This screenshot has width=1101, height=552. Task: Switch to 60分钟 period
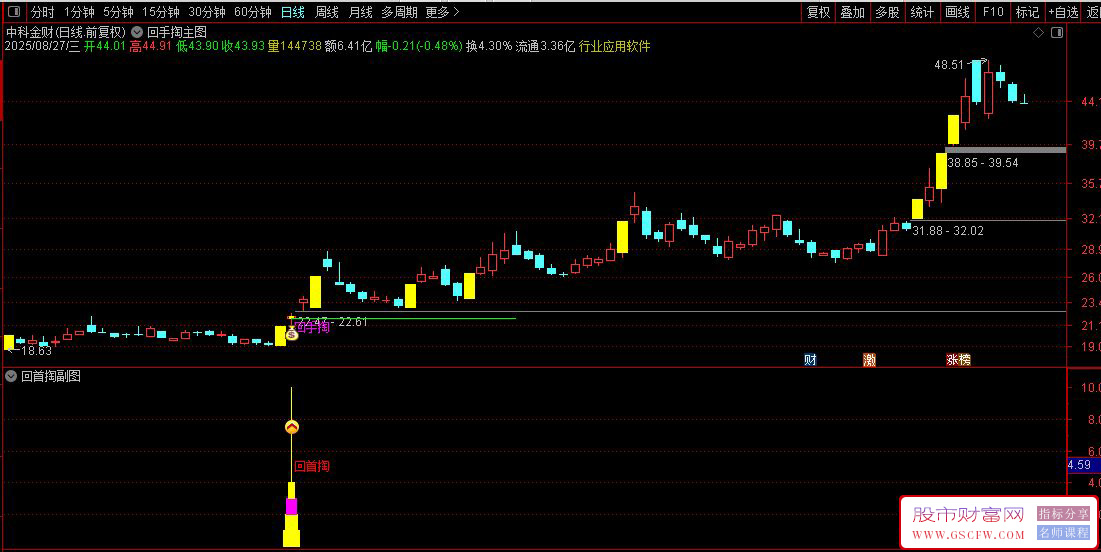253,12
